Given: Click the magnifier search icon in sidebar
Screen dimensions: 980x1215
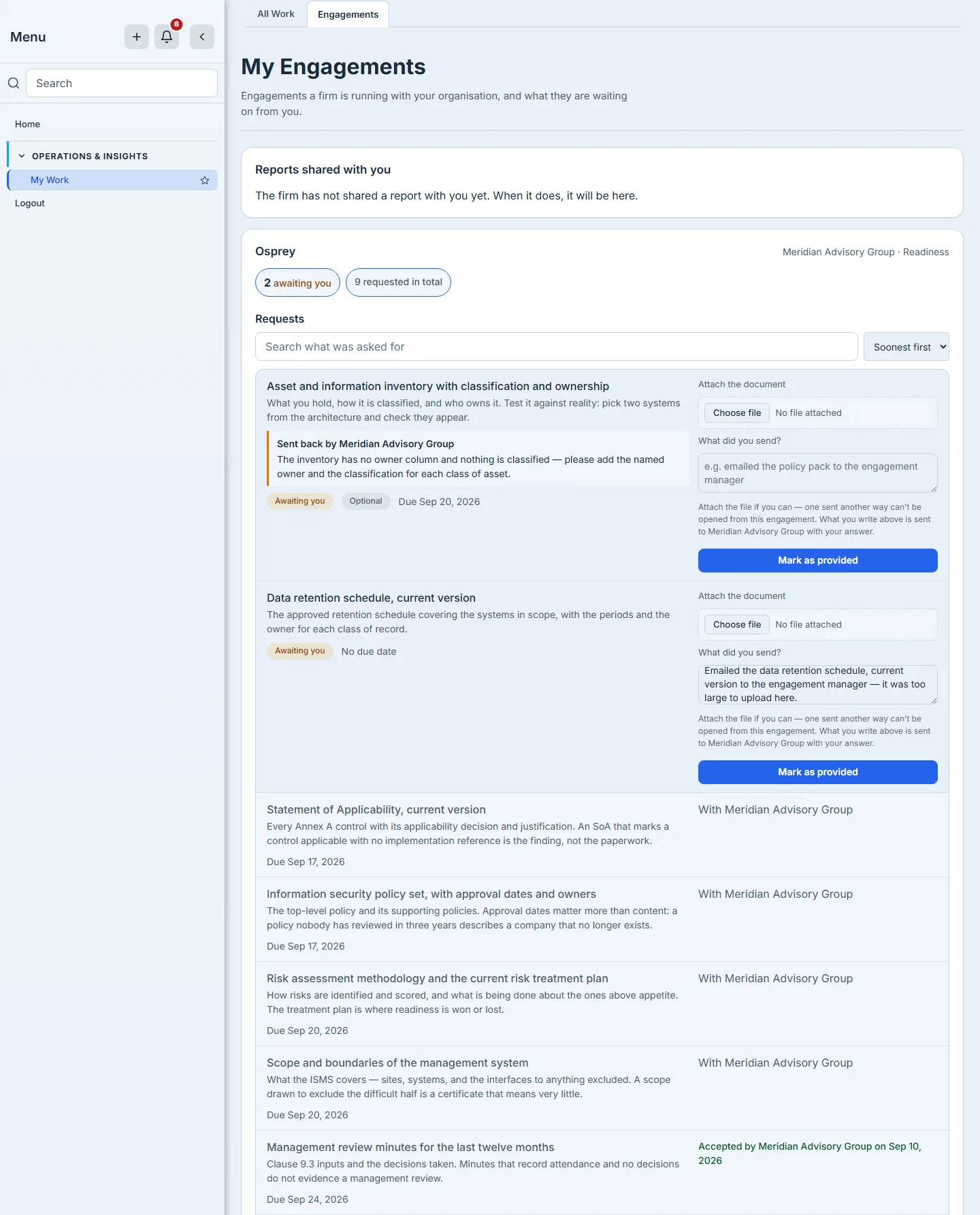Looking at the screenshot, I should click(14, 83).
